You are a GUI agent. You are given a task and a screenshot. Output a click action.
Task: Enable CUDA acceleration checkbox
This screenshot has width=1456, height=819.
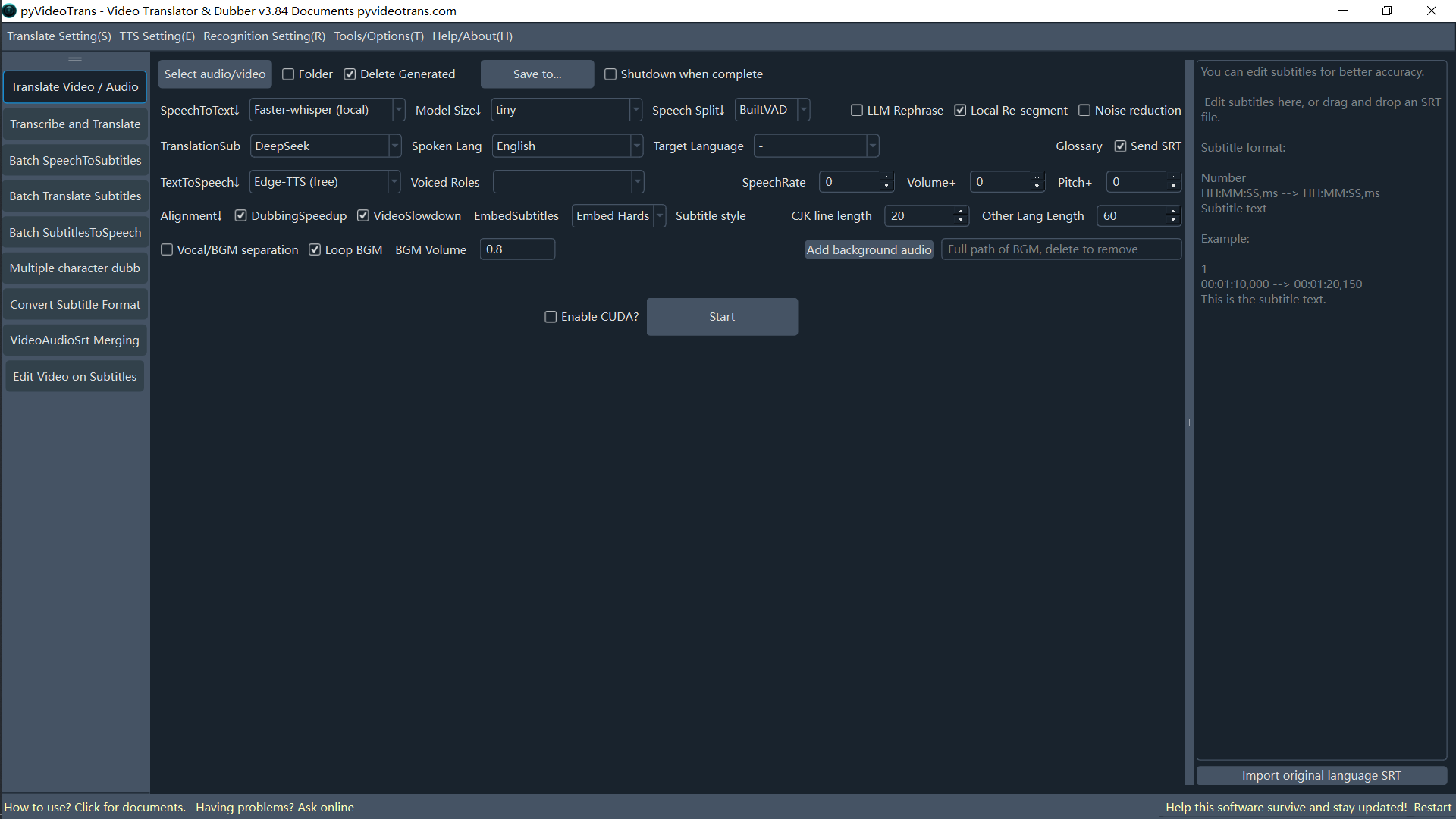551,317
